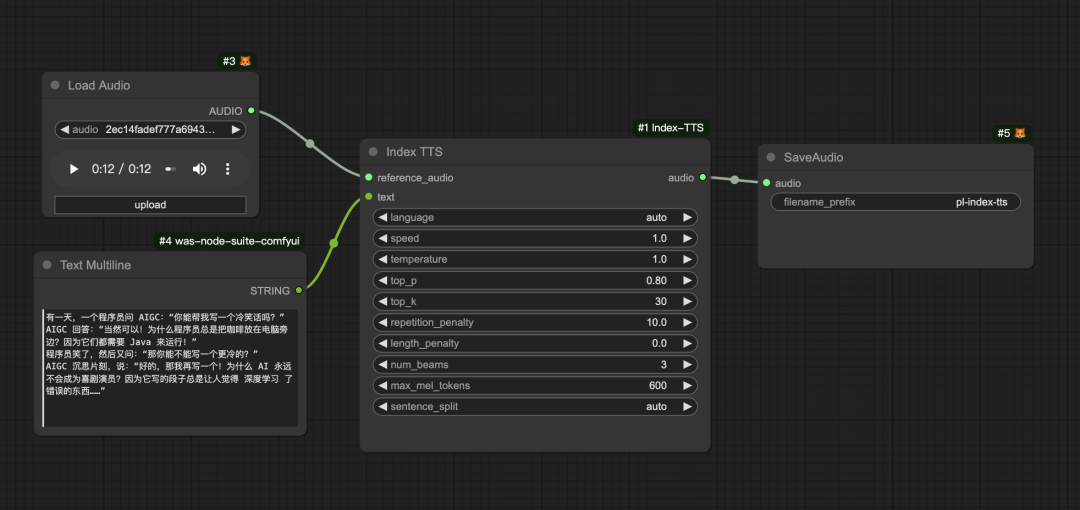This screenshot has height=510, width=1080.
Task: Decrease the temperature value
Action: coord(382,260)
